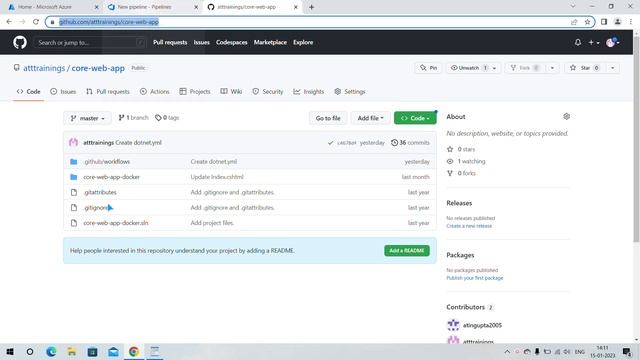Open Marketplace in top navigation
Screen dimensions: 640x360
point(270,42)
